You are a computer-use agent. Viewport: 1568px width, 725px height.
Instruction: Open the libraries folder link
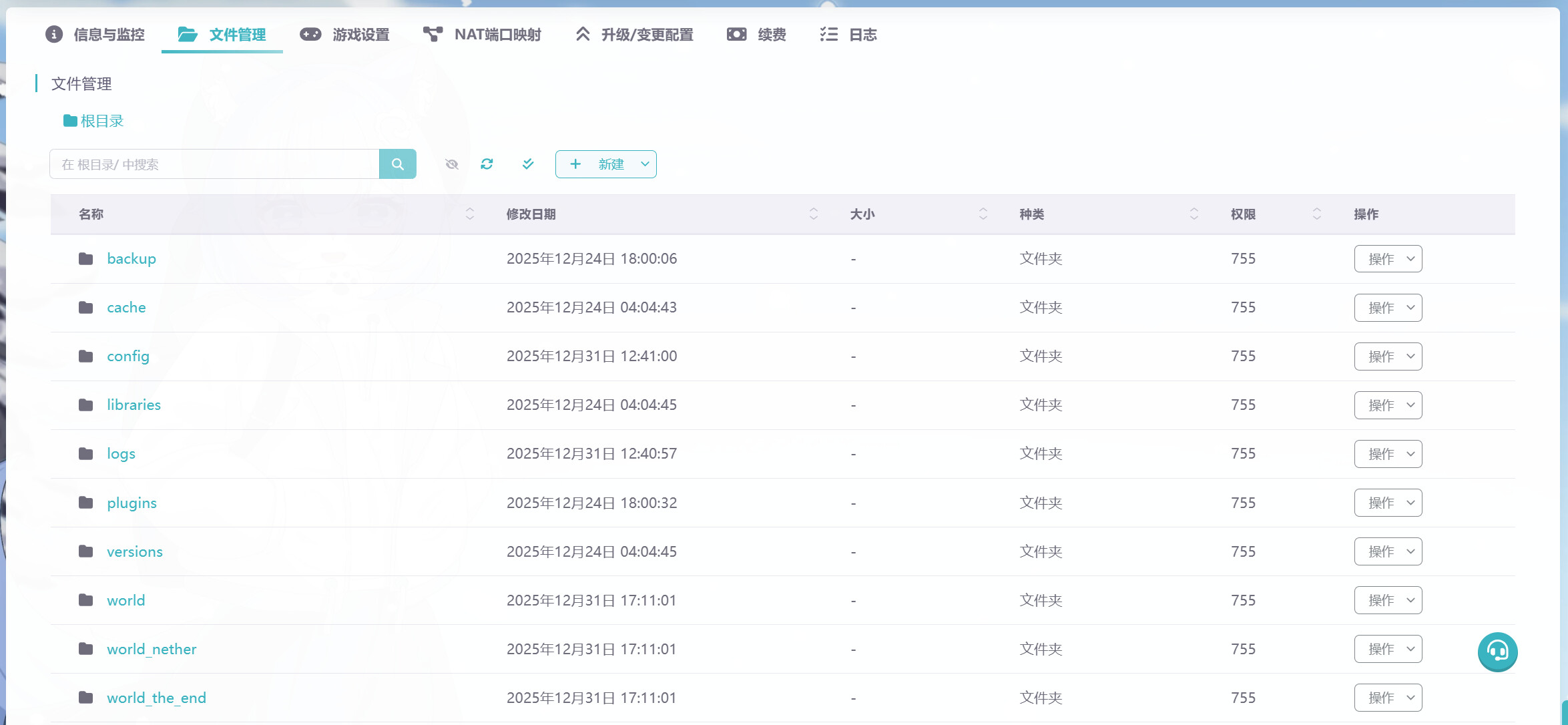click(x=134, y=405)
